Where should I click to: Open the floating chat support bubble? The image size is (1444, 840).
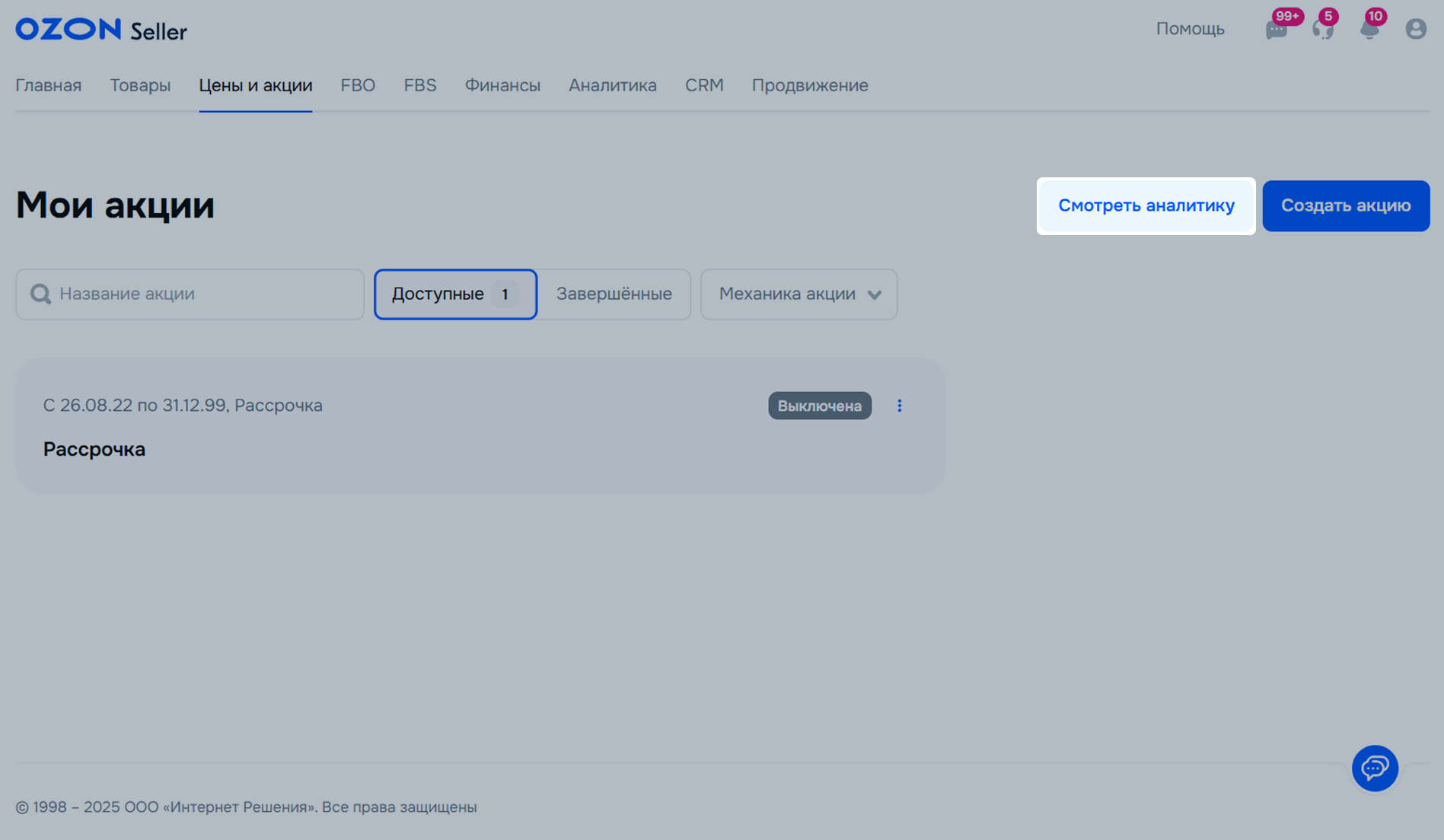pyautogui.click(x=1375, y=768)
